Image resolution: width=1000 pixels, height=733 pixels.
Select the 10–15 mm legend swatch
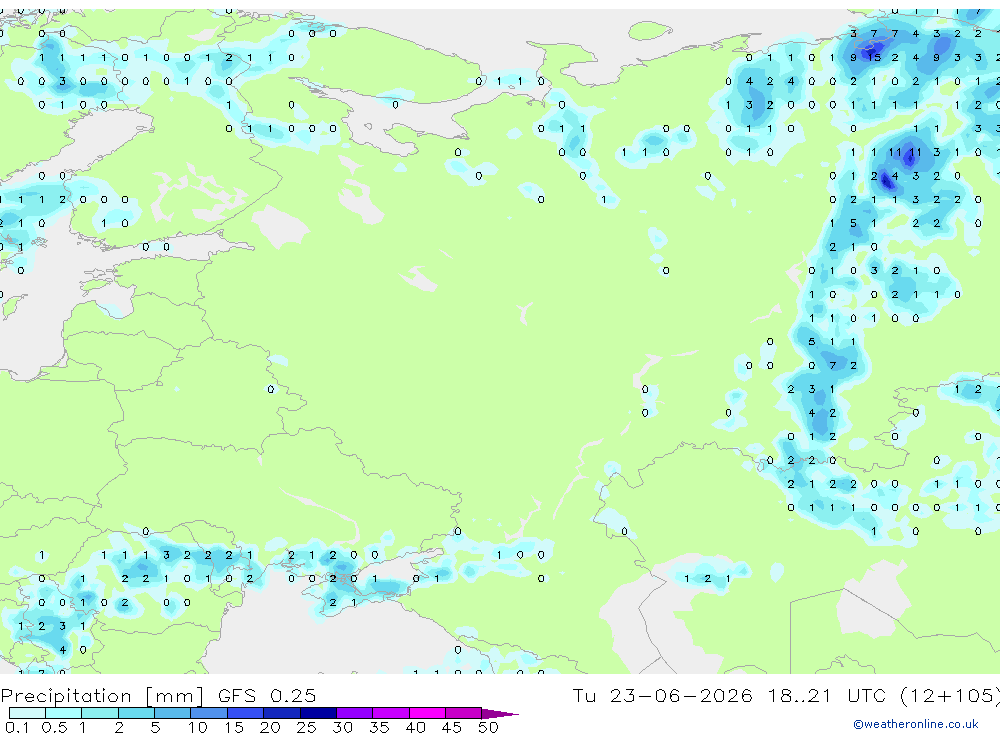point(209,713)
